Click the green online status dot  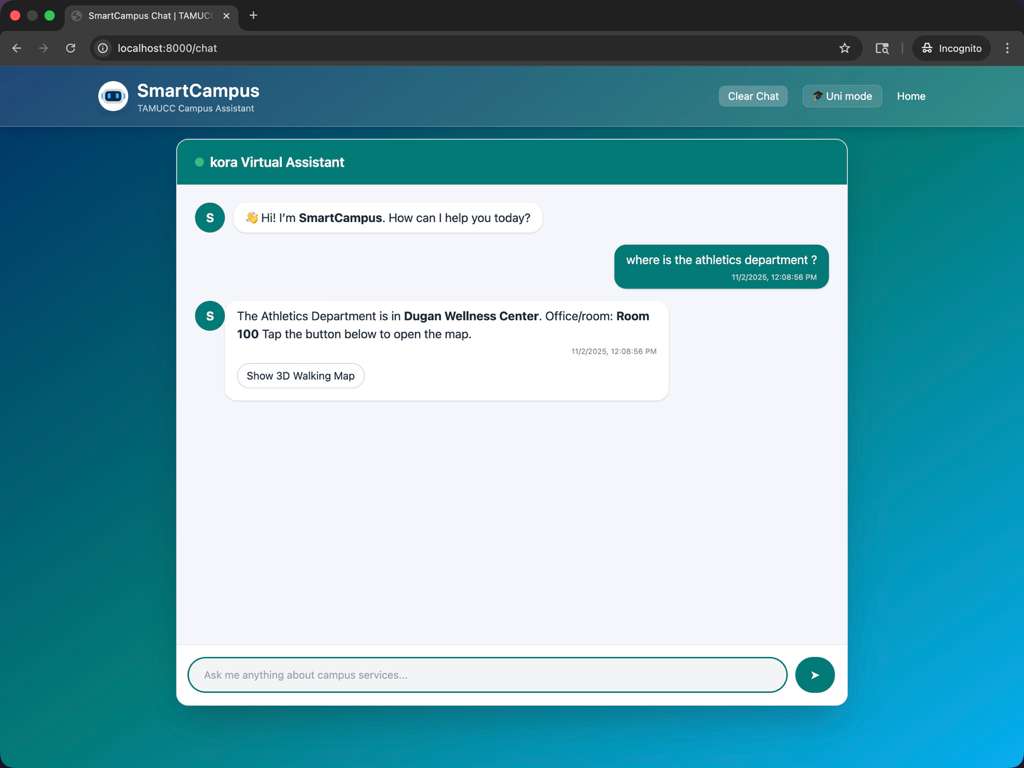point(199,162)
